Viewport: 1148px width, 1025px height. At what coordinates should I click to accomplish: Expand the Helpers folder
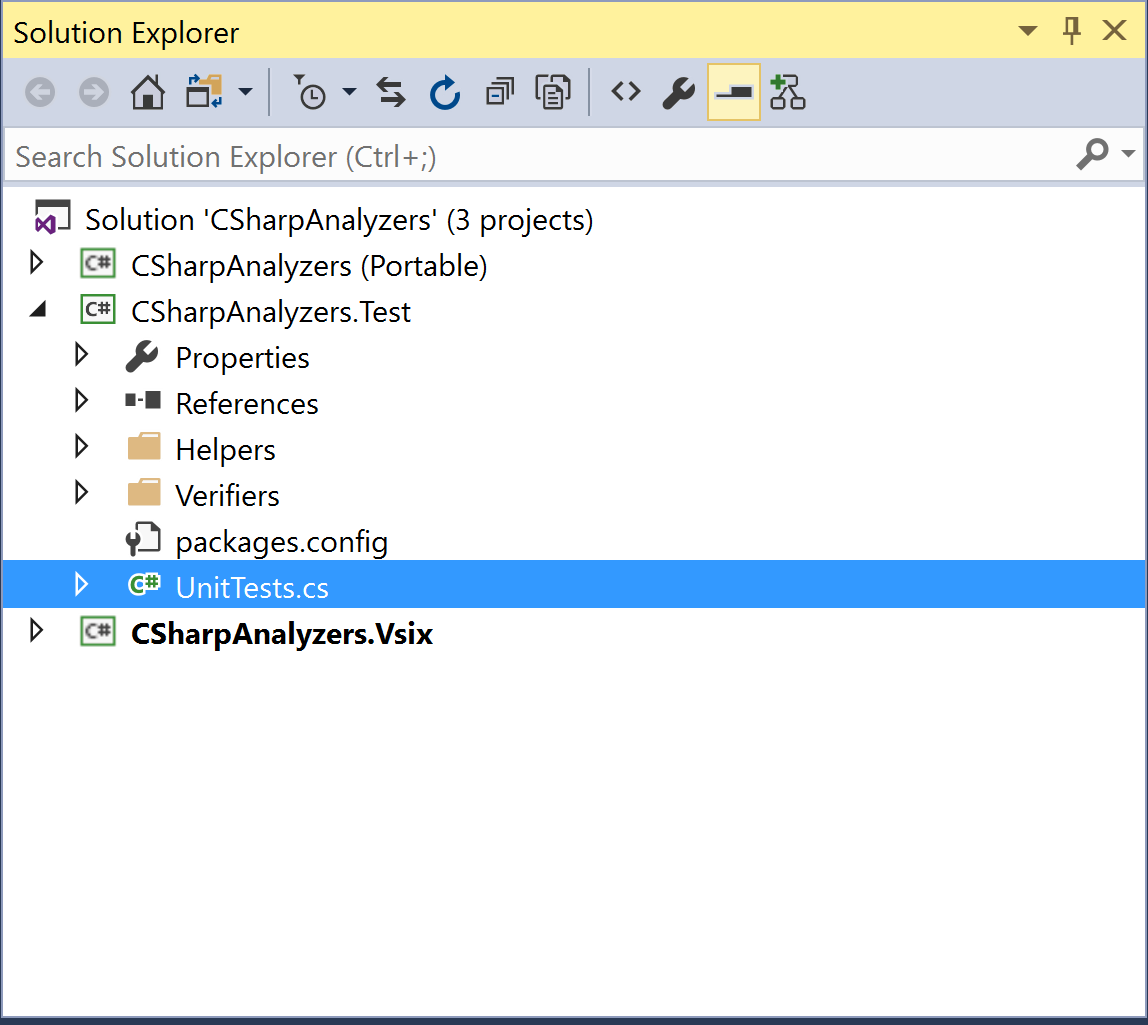81,447
